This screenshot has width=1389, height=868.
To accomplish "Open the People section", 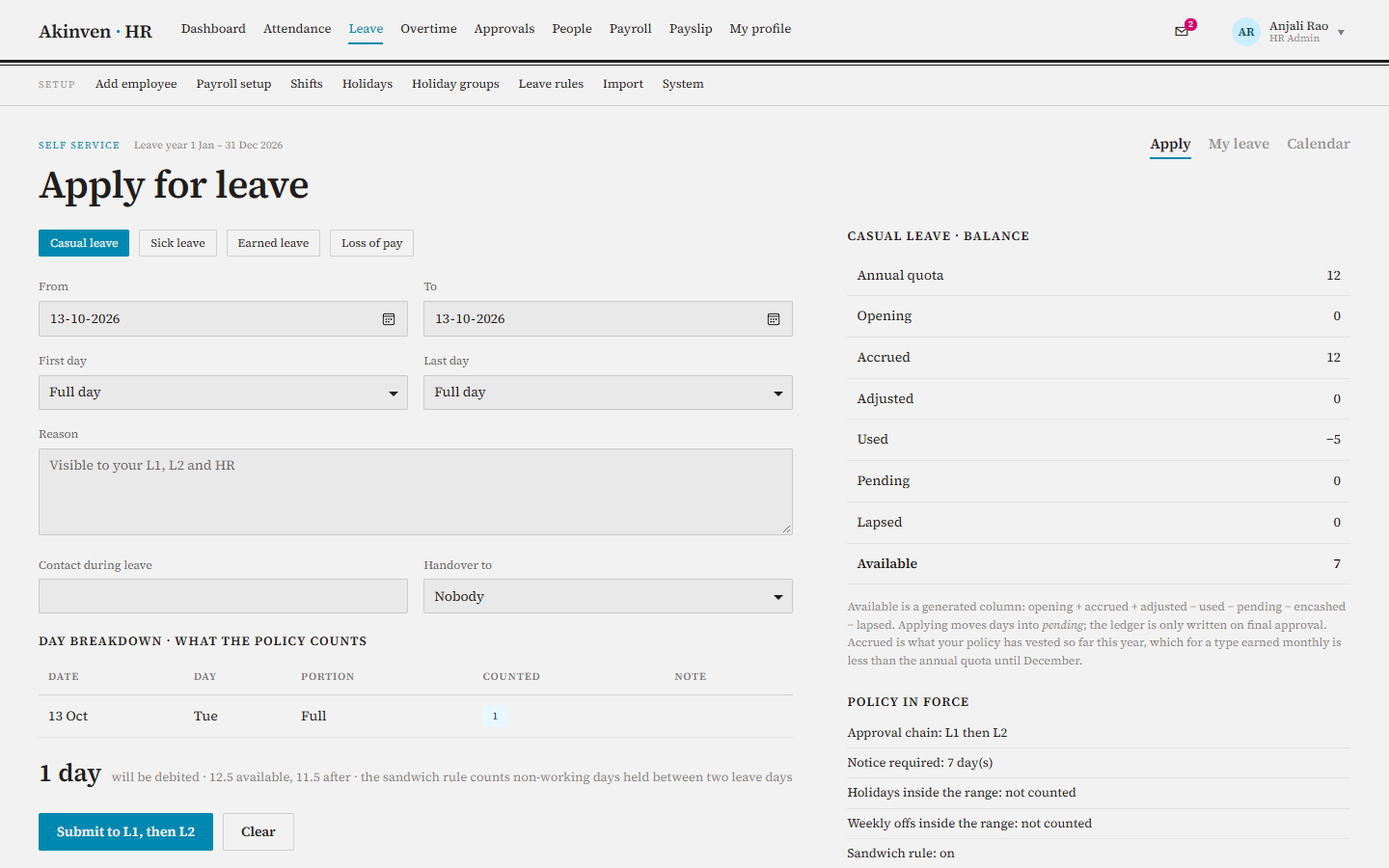I will click(x=572, y=29).
